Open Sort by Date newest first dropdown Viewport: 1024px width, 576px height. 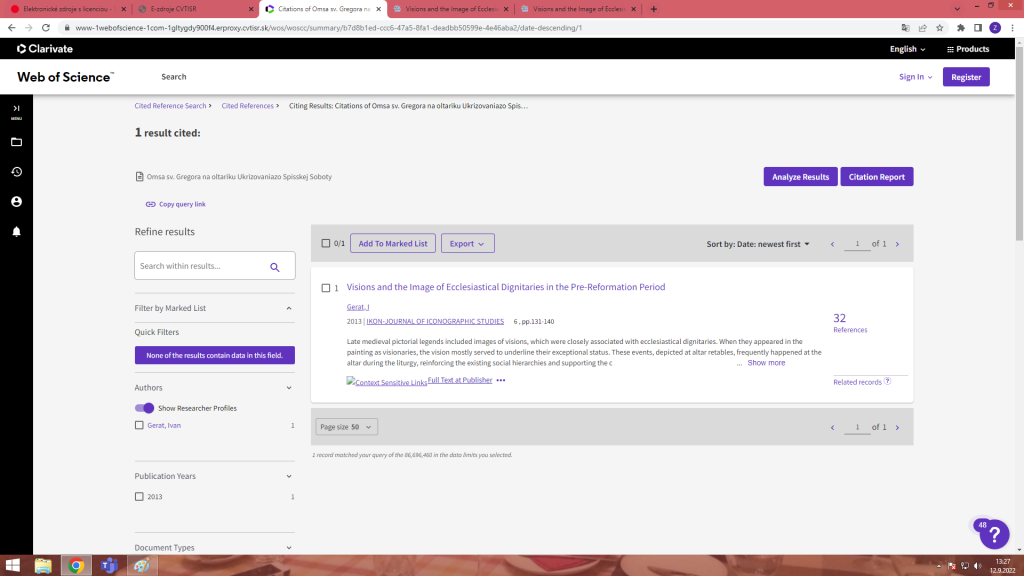[758, 244]
